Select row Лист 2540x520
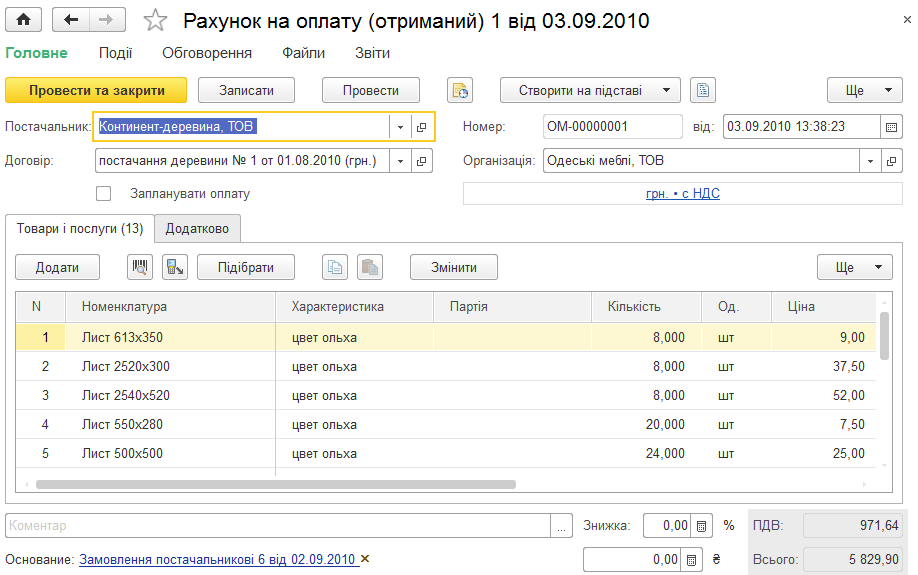 click(x=446, y=396)
